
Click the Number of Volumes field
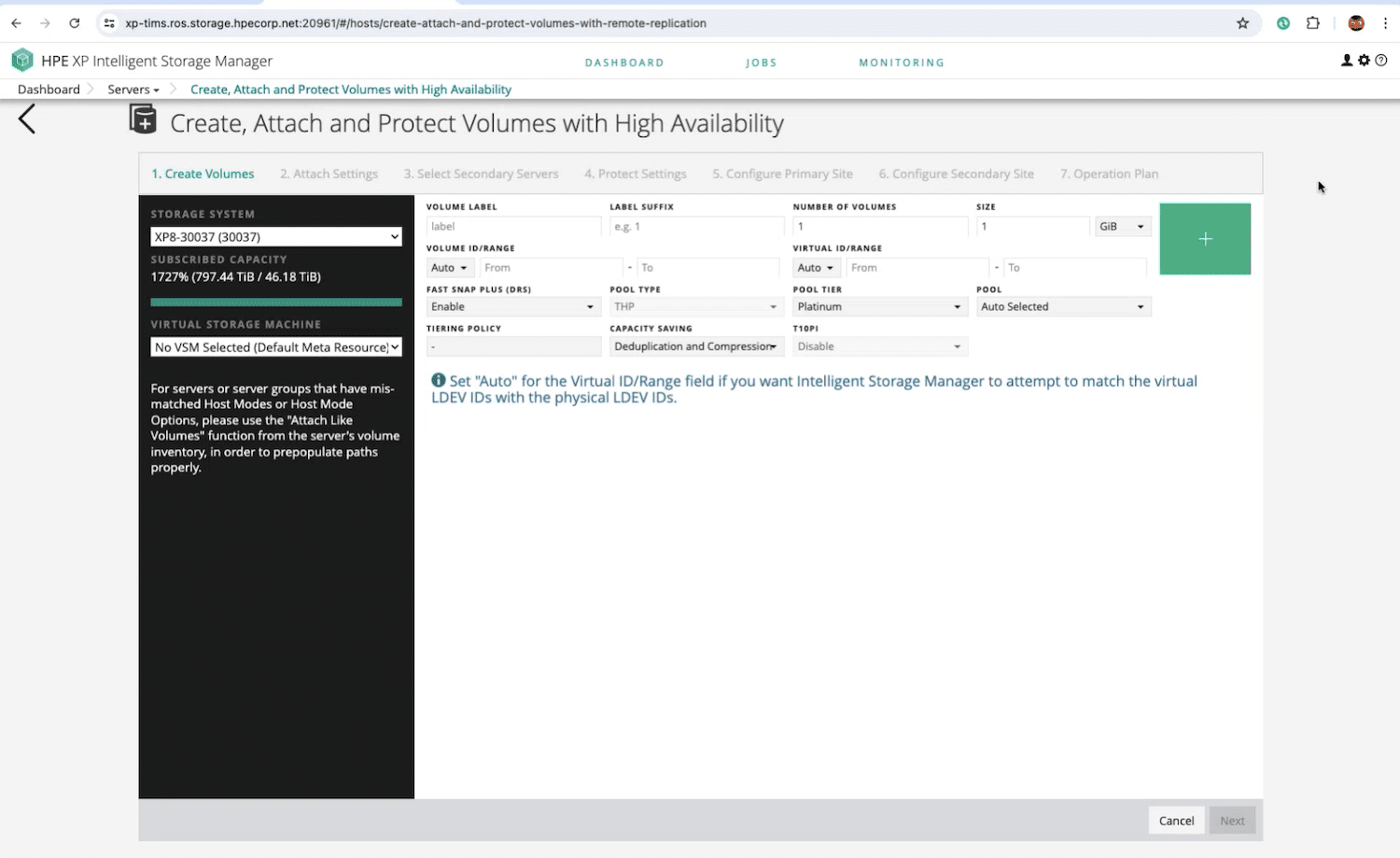click(880, 226)
